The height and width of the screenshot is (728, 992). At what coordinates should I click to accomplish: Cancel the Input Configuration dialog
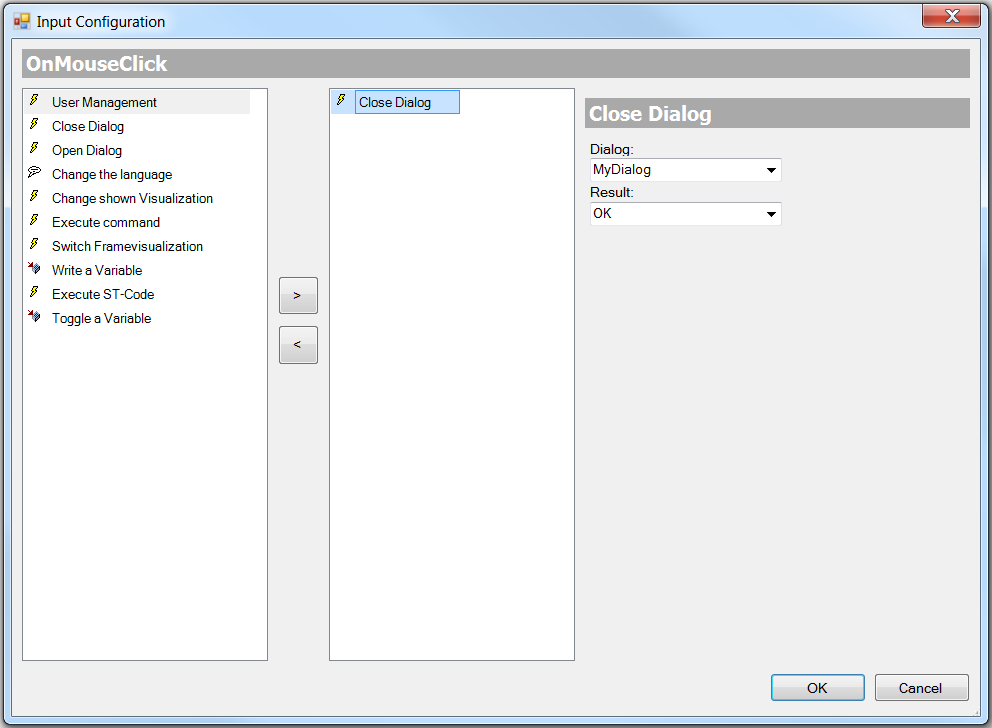coord(921,688)
